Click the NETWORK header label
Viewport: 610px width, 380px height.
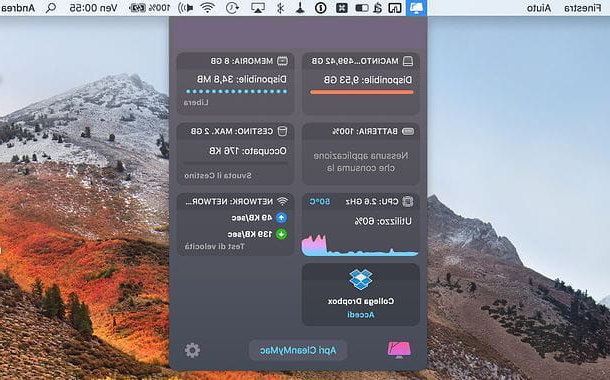(229, 201)
